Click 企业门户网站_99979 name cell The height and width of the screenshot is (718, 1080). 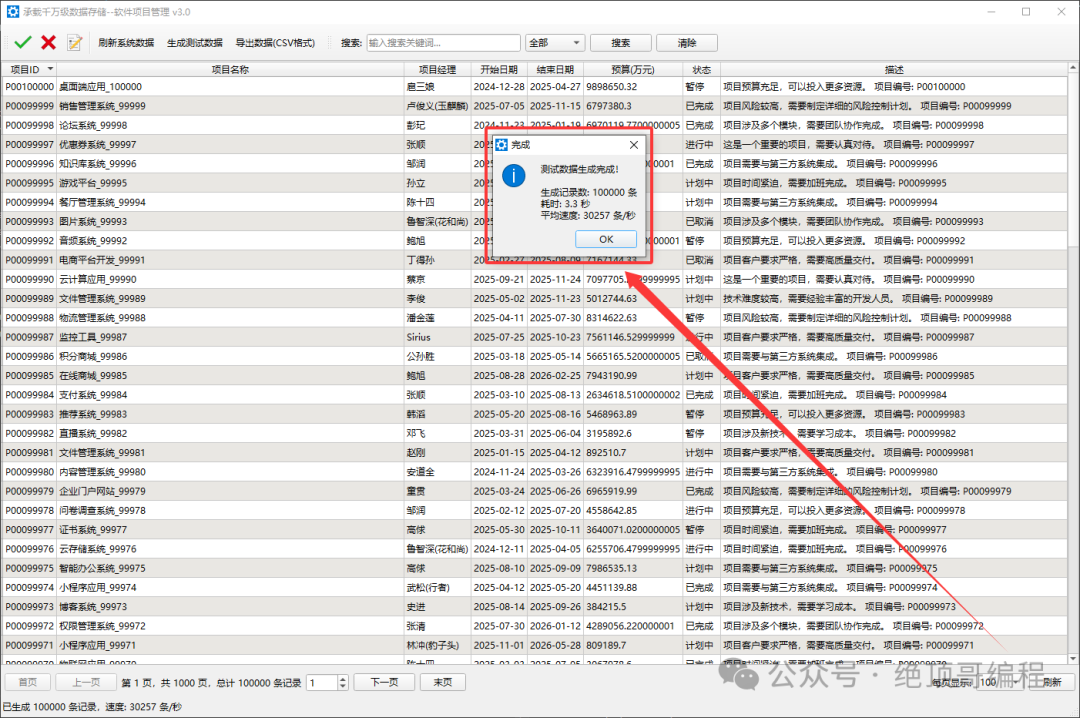coord(230,492)
